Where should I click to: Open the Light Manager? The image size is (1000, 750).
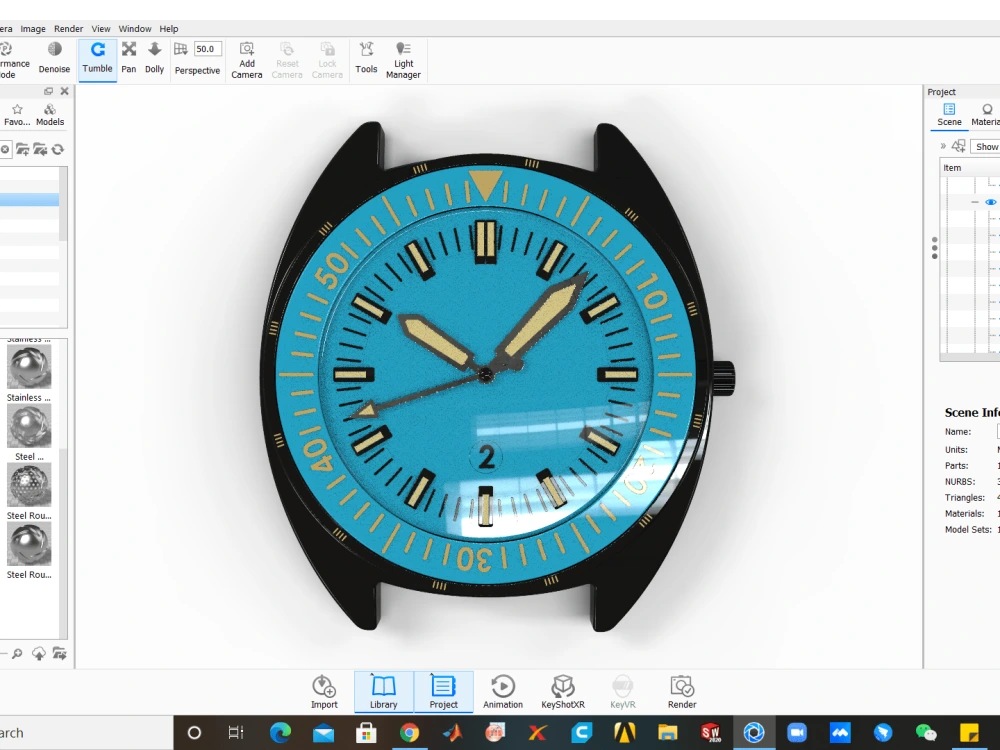[x=403, y=61]
